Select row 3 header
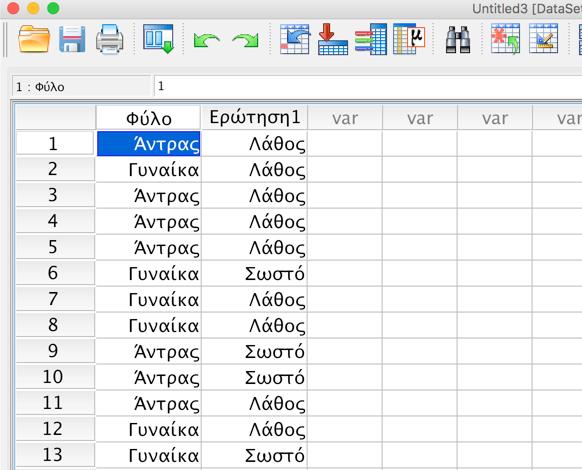Image resolution: width=582 pixels, height=470 pixels. (x=55, y=195)
